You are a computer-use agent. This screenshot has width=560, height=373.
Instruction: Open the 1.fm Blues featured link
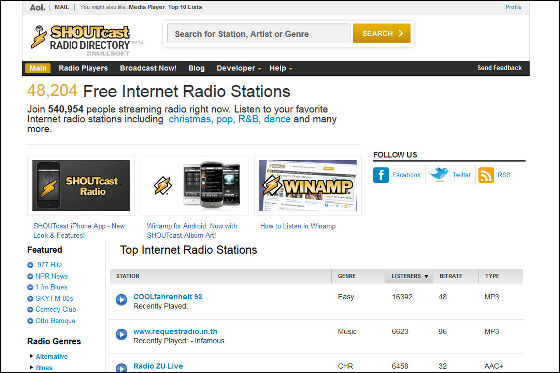51,287
